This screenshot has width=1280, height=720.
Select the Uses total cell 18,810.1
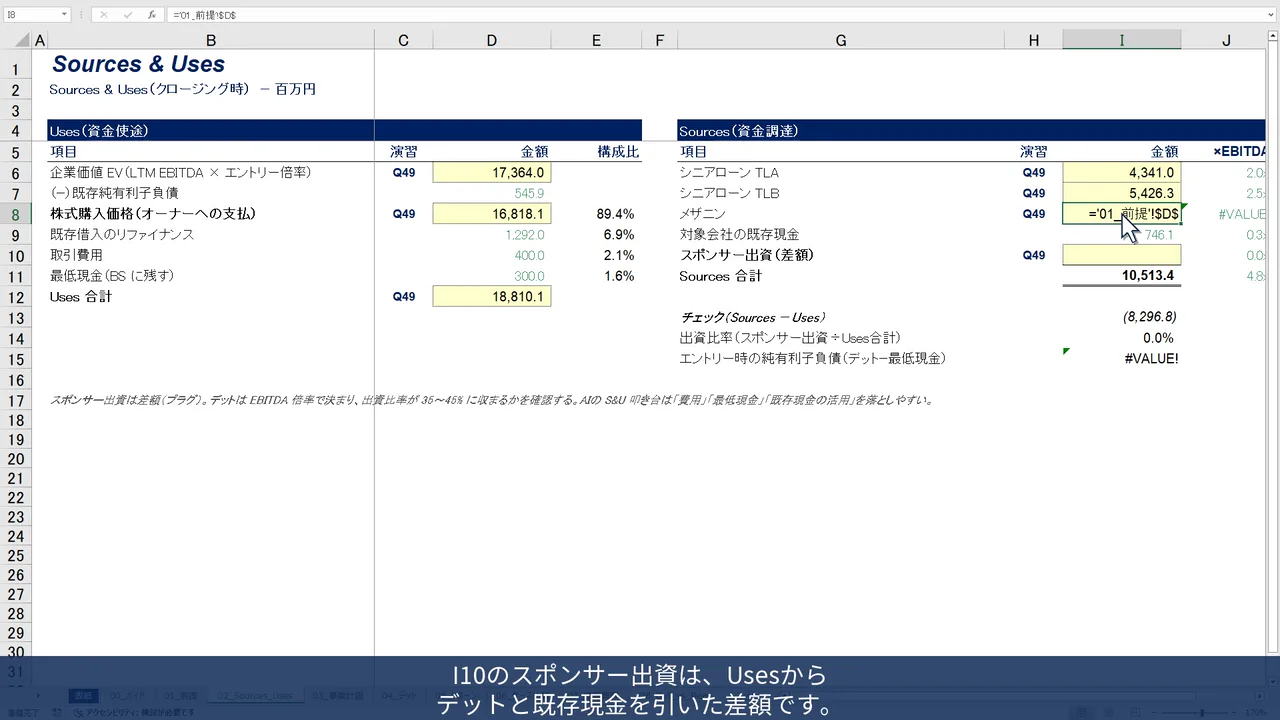click(492, 297)
